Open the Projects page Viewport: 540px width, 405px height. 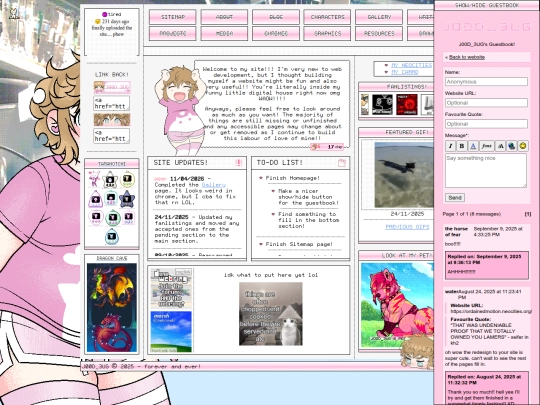pyautogui.click(x=173, y=33)
